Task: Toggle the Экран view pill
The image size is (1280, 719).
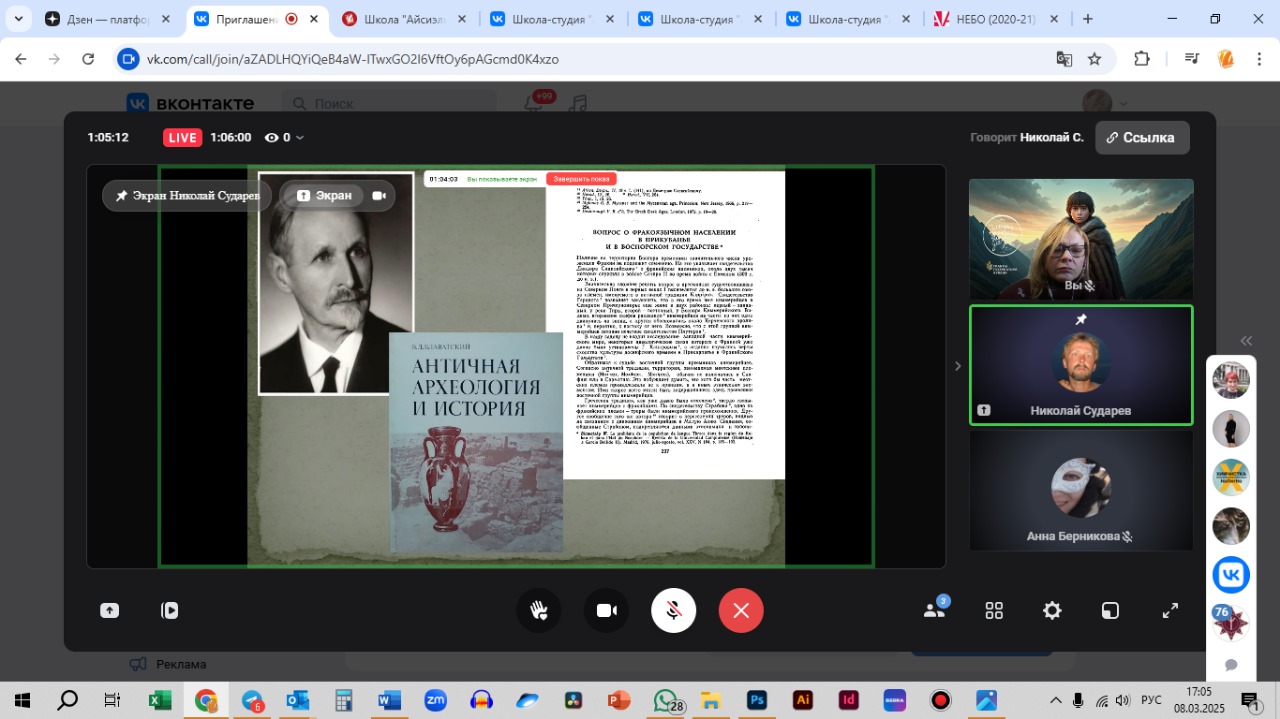Action: click(324, 195)
